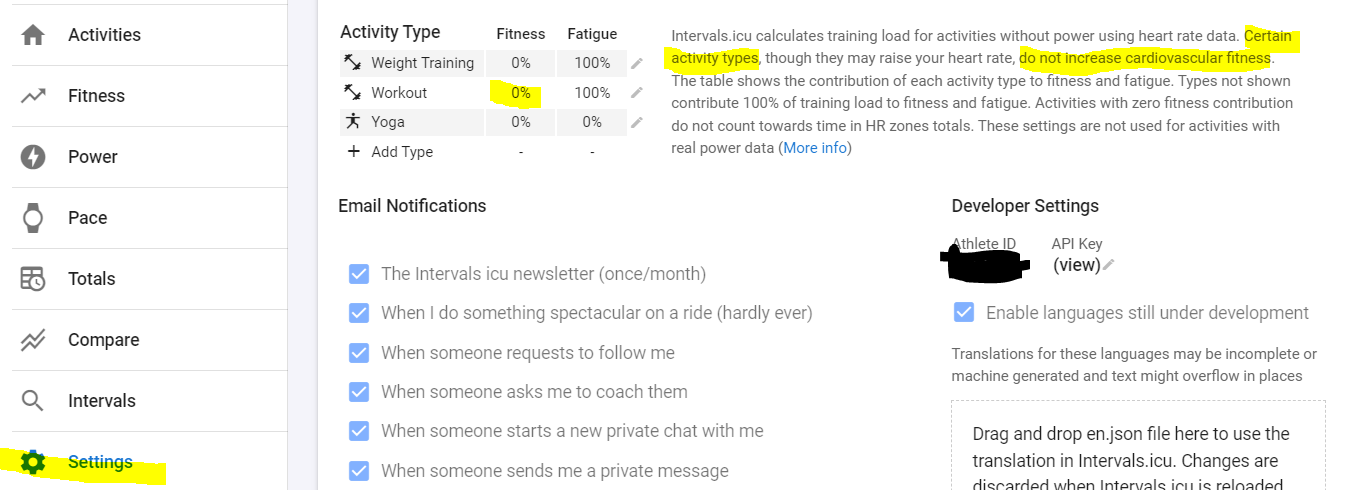Image resolution: width=1350 pixels, height=490 pixels.
Task: Open the Power lightning bolt icon
Action: [x=33, y=157]
